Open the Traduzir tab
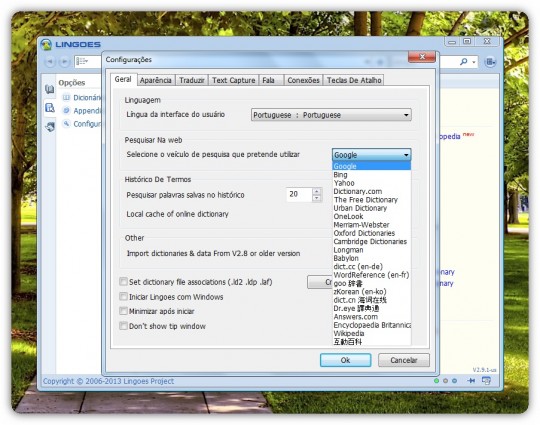 [192, 80]
